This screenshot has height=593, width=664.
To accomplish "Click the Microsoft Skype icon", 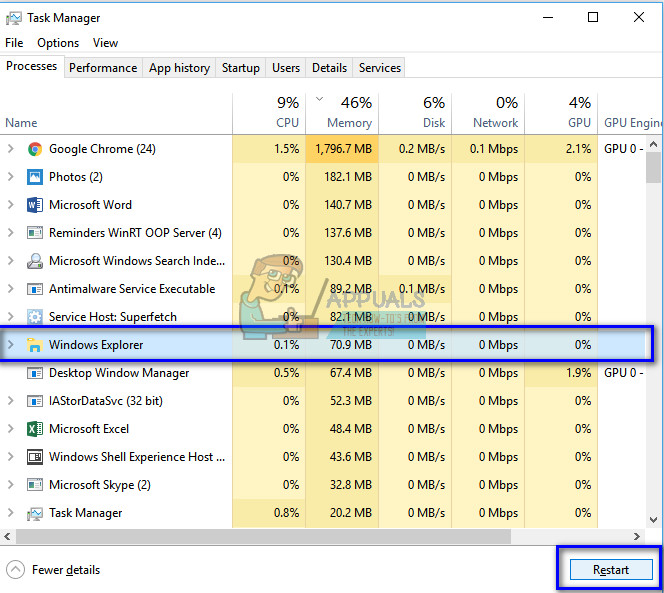I will (35, 485).
